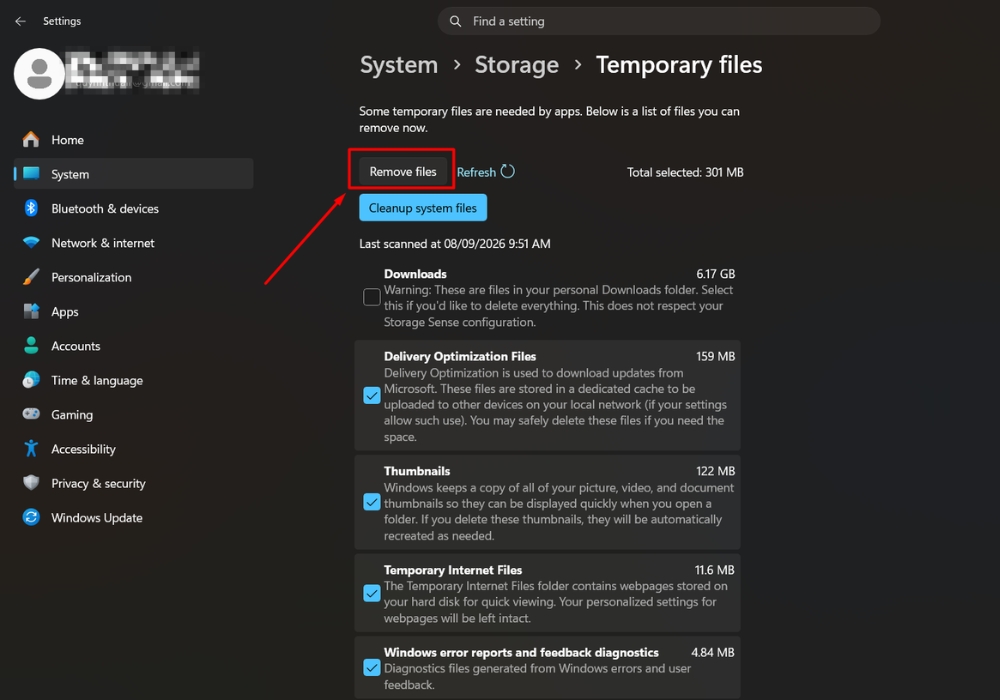Click the Home house icon
The image size is (1000, 700).
[31, 140]
